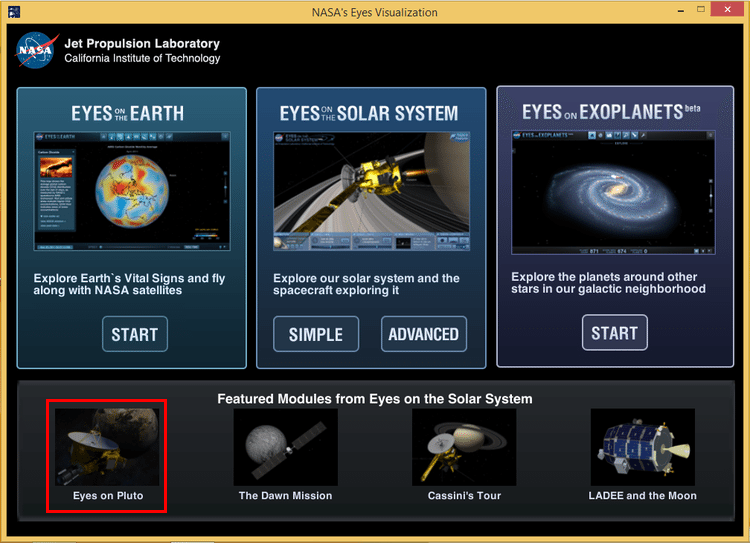Screen dimensions: 750x543
Task: Start the Eyes on the Earth app
Action: point(135,334)
